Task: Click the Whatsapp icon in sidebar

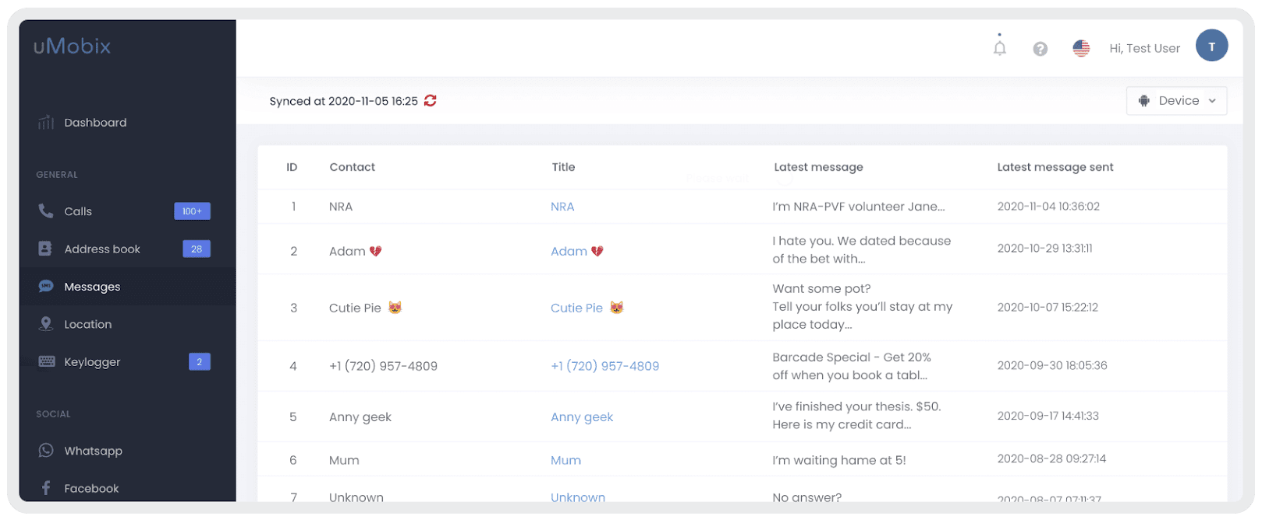Action: [x=46, y=451]
